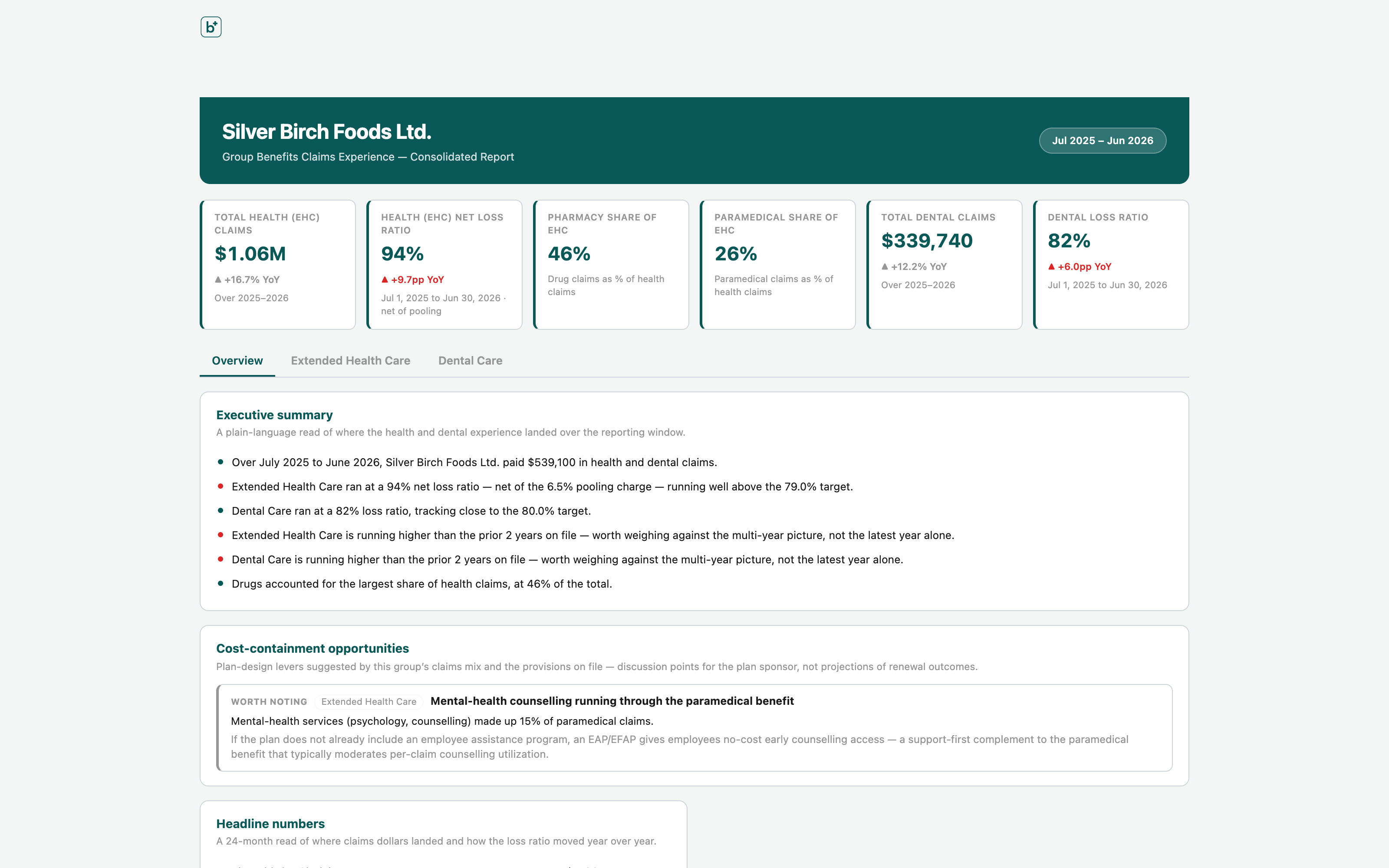The width and height of the screenshot is (1389, 868).
Task: Click the grey triangle beside +16.7% YoY
Action: 218,279
